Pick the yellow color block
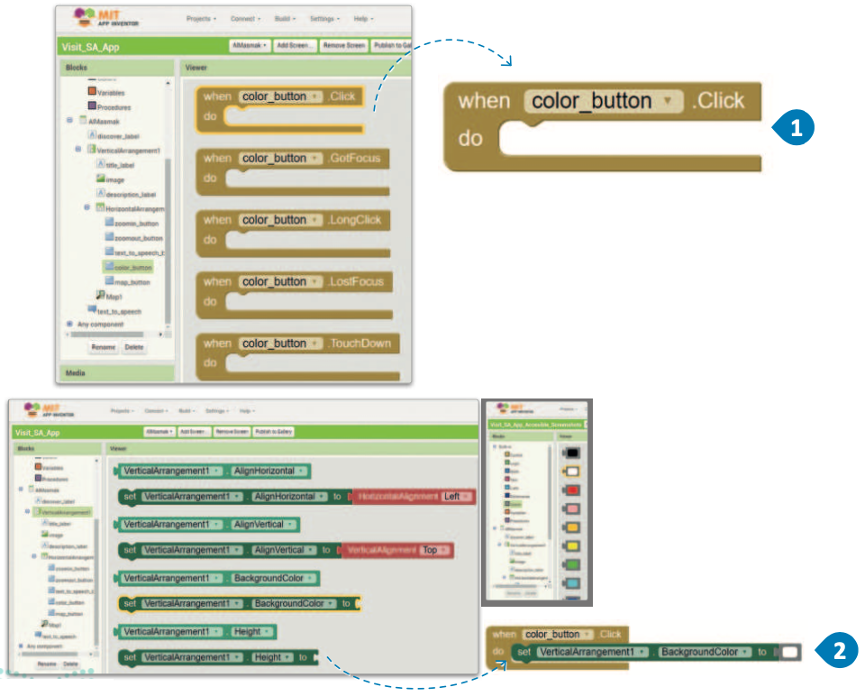Screen dimensions: 866x697 coord(570,547)
